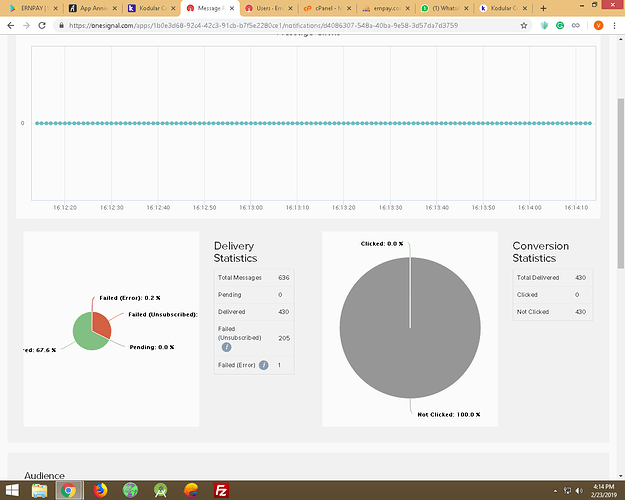Click the scrollbar down arrow
Screen dimensions: 625x500
click(x=621, y=476)
